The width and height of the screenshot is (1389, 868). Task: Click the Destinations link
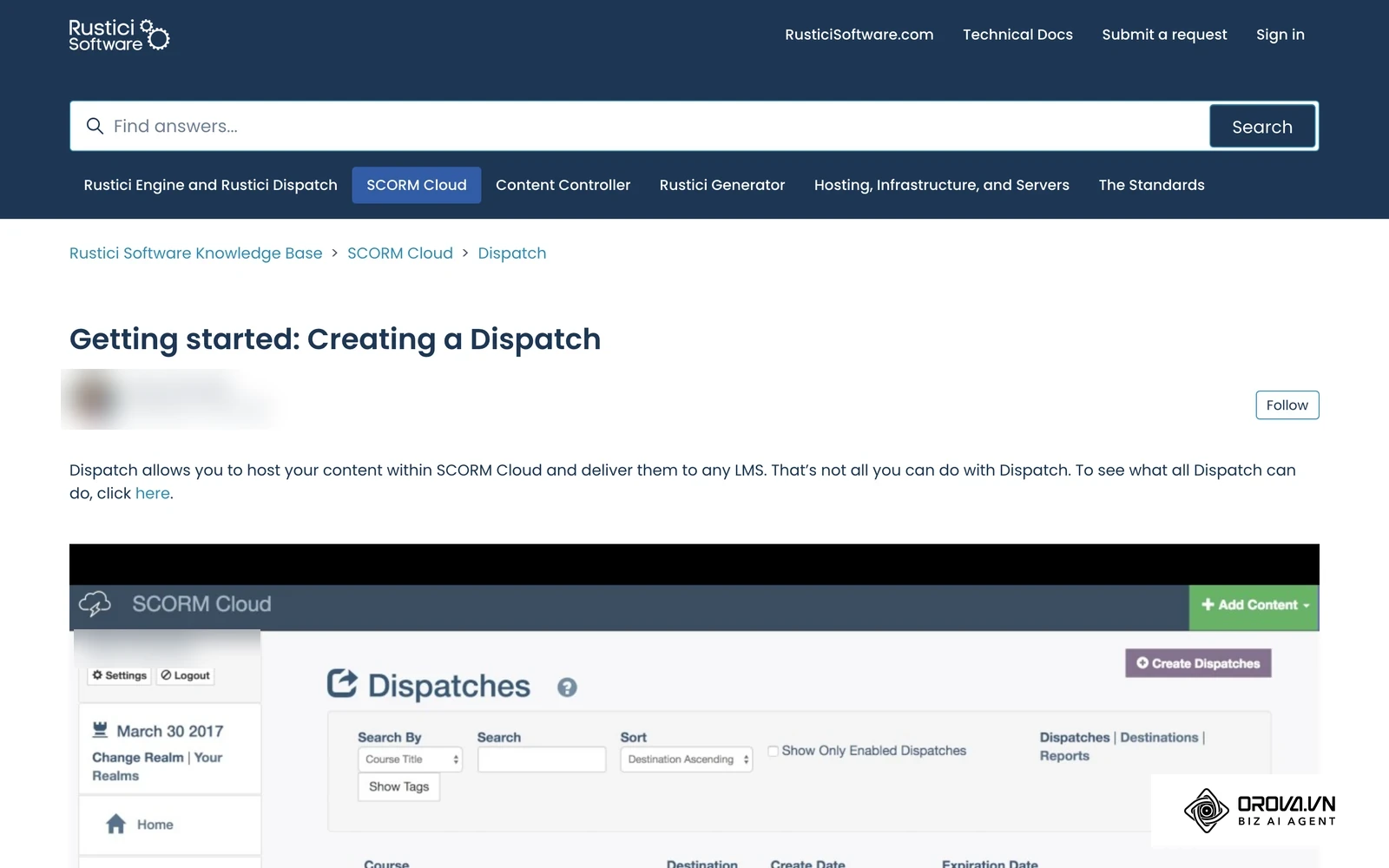click(1159, 737)
